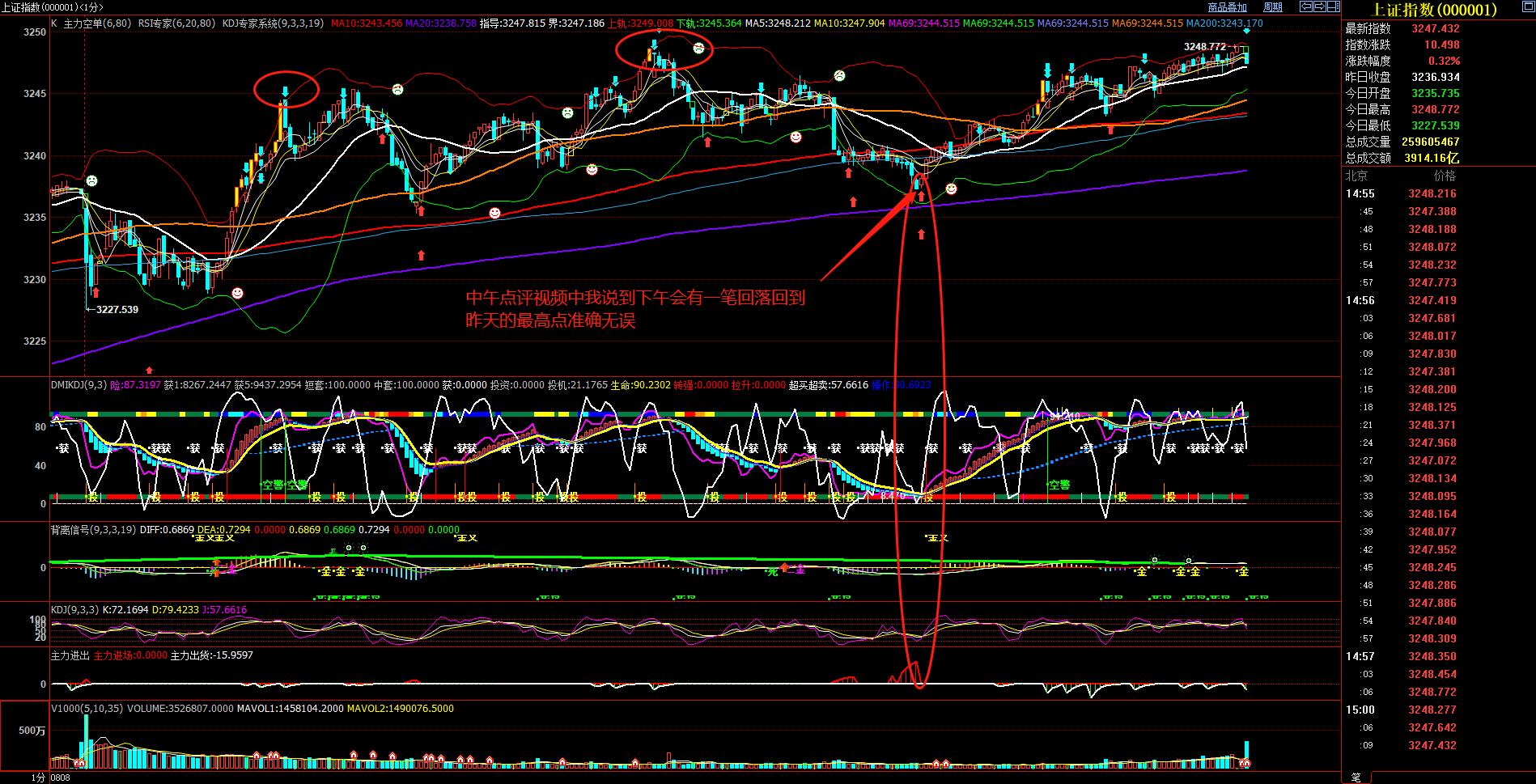The width and height of the screenshot is (1536, 784).
Task: Open the 周期 period link
Action: pyautogui.click(x=1273, y=6)
